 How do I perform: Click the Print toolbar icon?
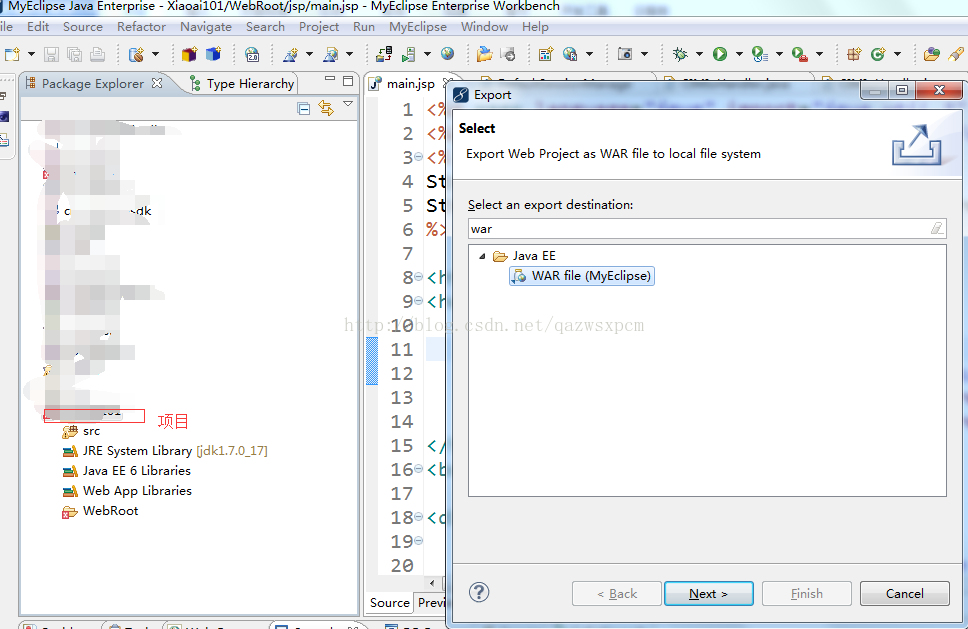98,54
